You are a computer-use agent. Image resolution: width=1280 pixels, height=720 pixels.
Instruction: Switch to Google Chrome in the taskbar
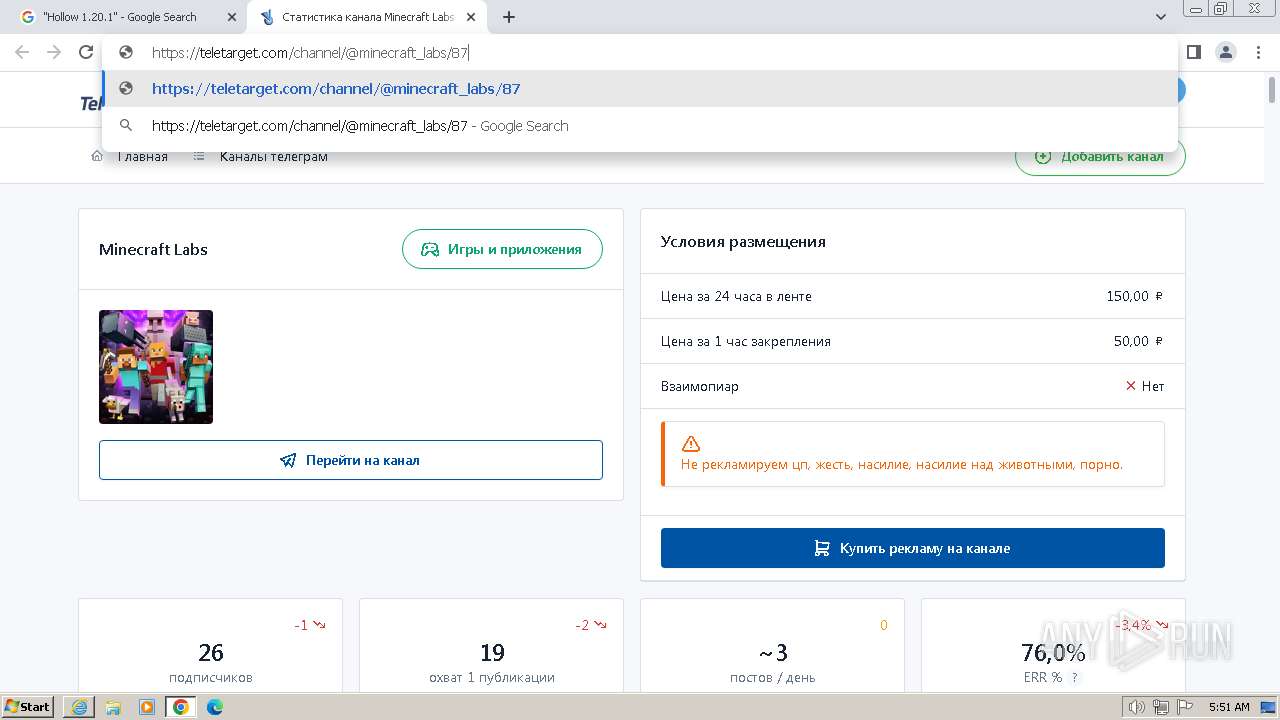click(181, 707)
